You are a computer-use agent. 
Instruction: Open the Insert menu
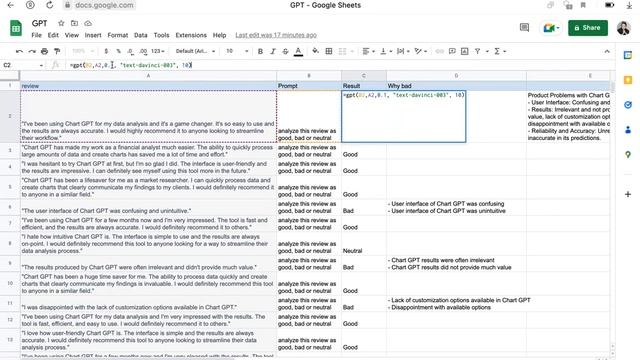coord(93,36)
